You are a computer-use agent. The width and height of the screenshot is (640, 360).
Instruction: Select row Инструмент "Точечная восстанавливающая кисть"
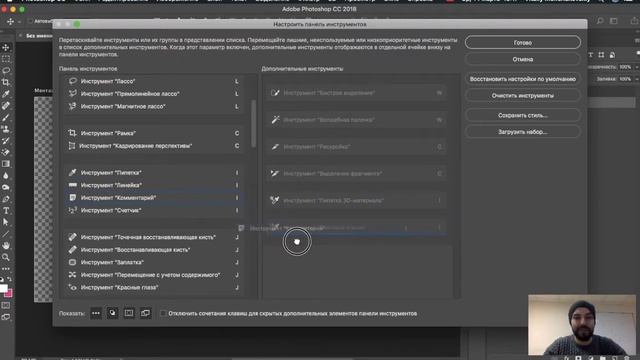154,237
